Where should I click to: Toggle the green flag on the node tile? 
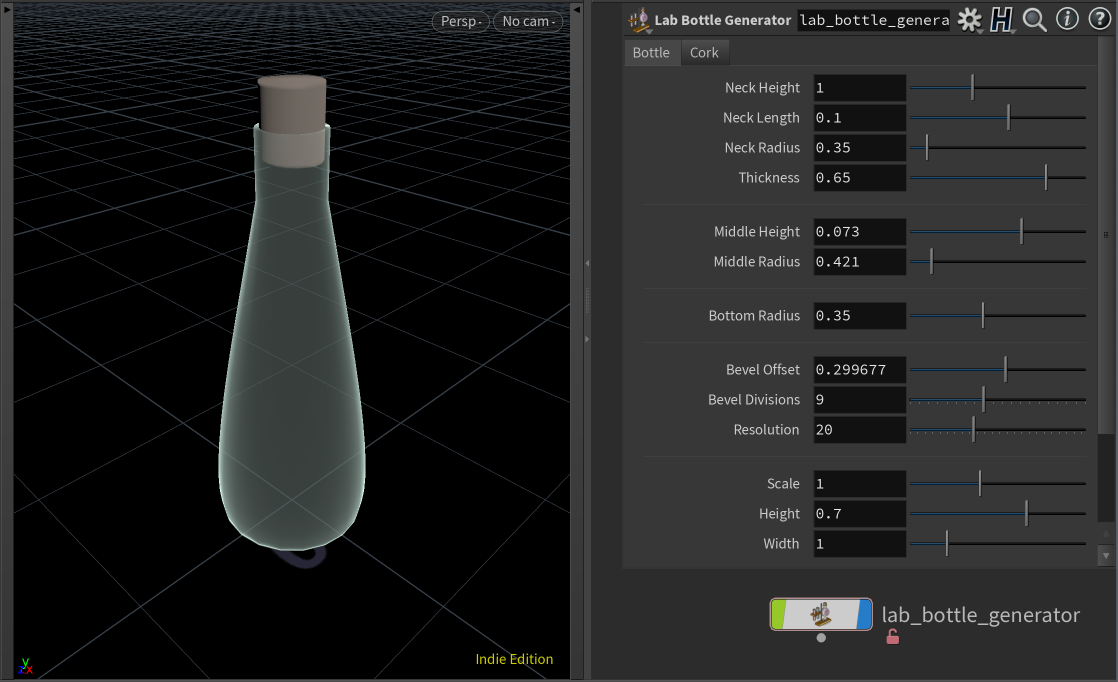click(776, 614)
